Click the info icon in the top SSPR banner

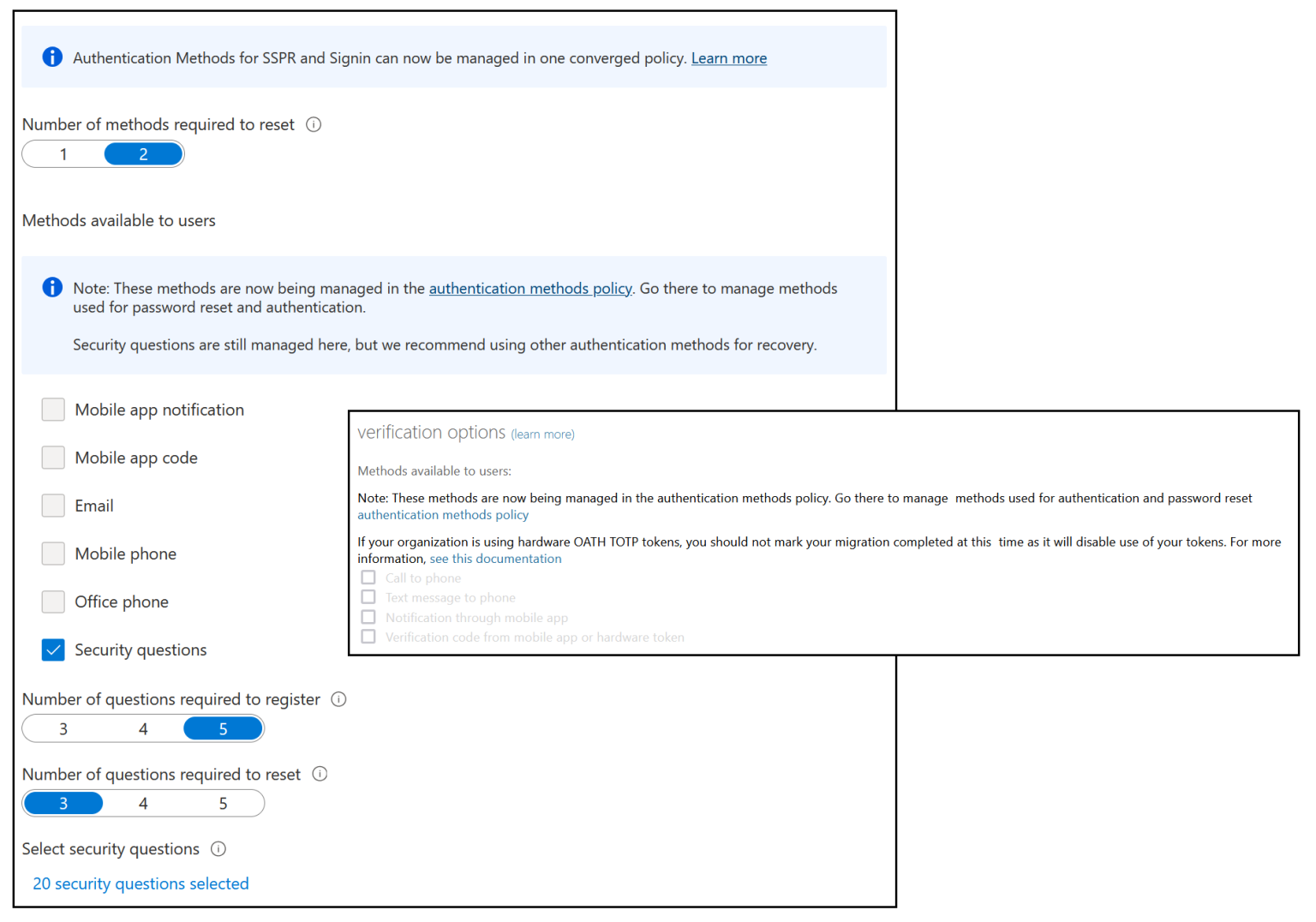pos(51,57)
